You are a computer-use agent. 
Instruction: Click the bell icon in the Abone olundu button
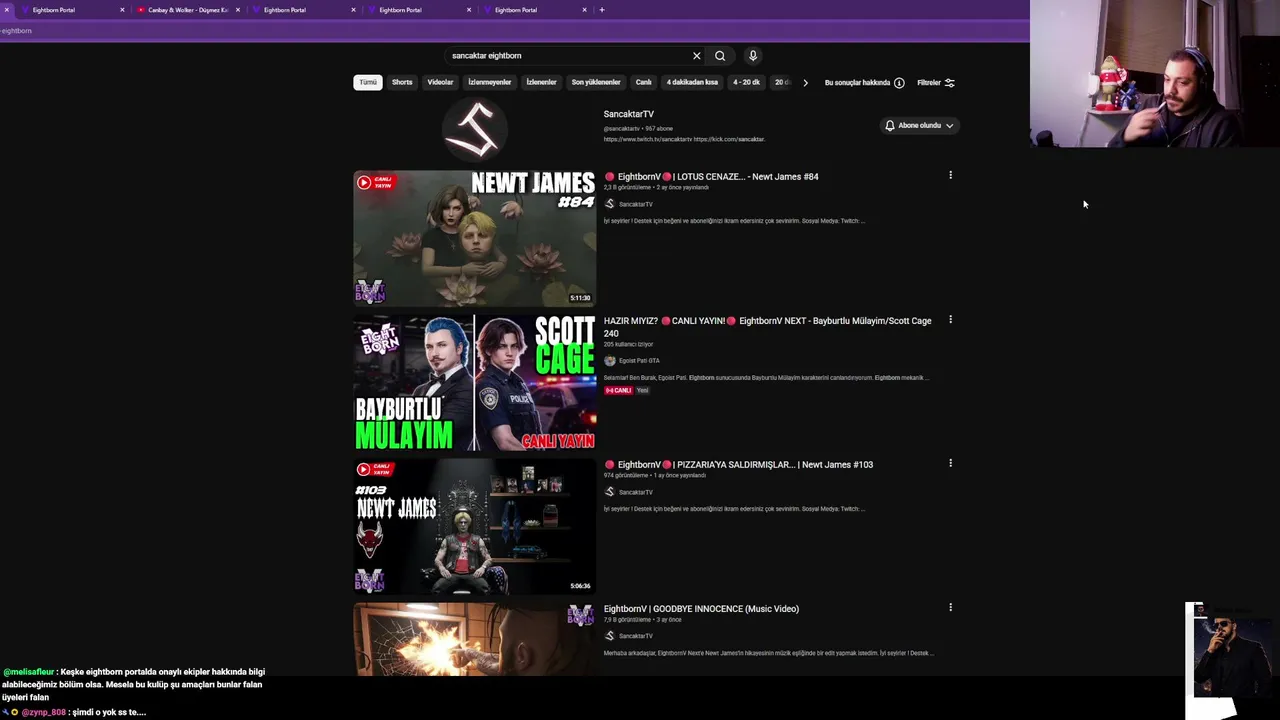coord(889,125)
